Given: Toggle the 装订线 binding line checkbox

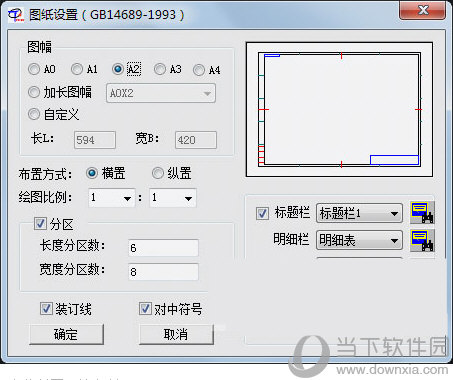Looking at the screenshot, I should click(x=46, y=309).
